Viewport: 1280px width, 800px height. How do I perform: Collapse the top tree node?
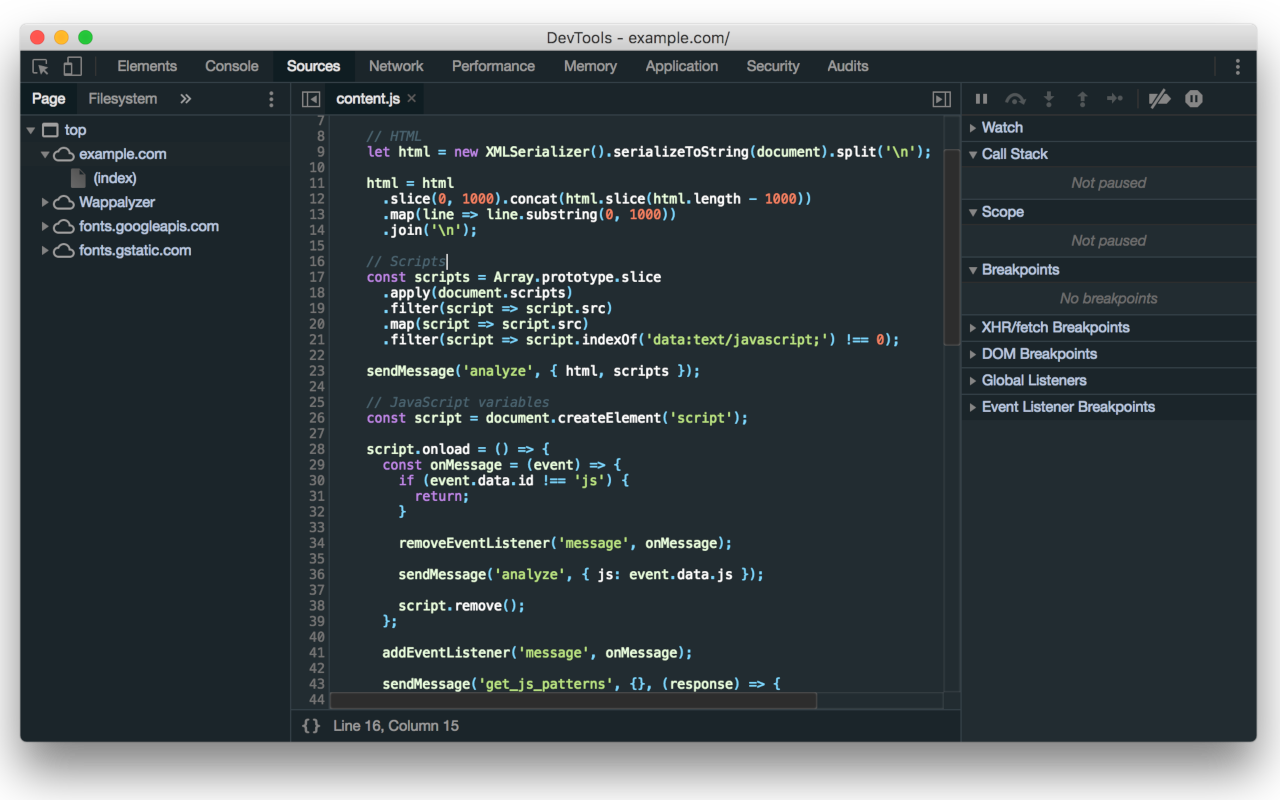31,130
